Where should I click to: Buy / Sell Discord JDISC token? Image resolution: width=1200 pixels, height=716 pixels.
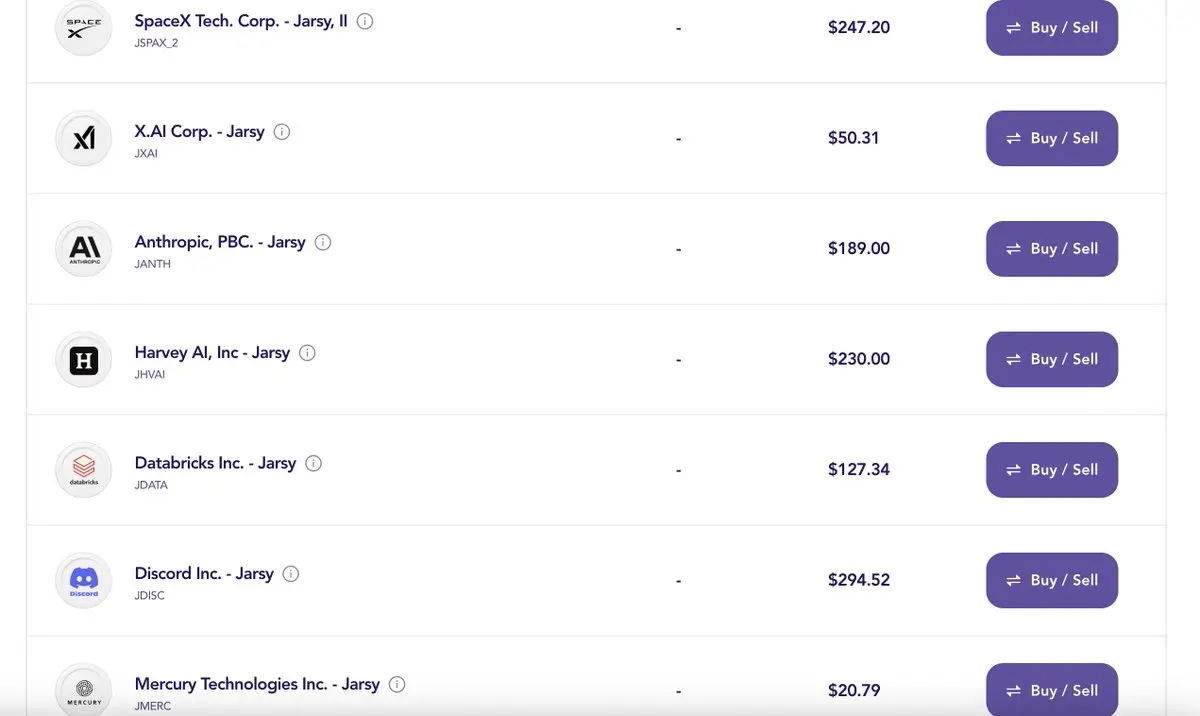1052,580
